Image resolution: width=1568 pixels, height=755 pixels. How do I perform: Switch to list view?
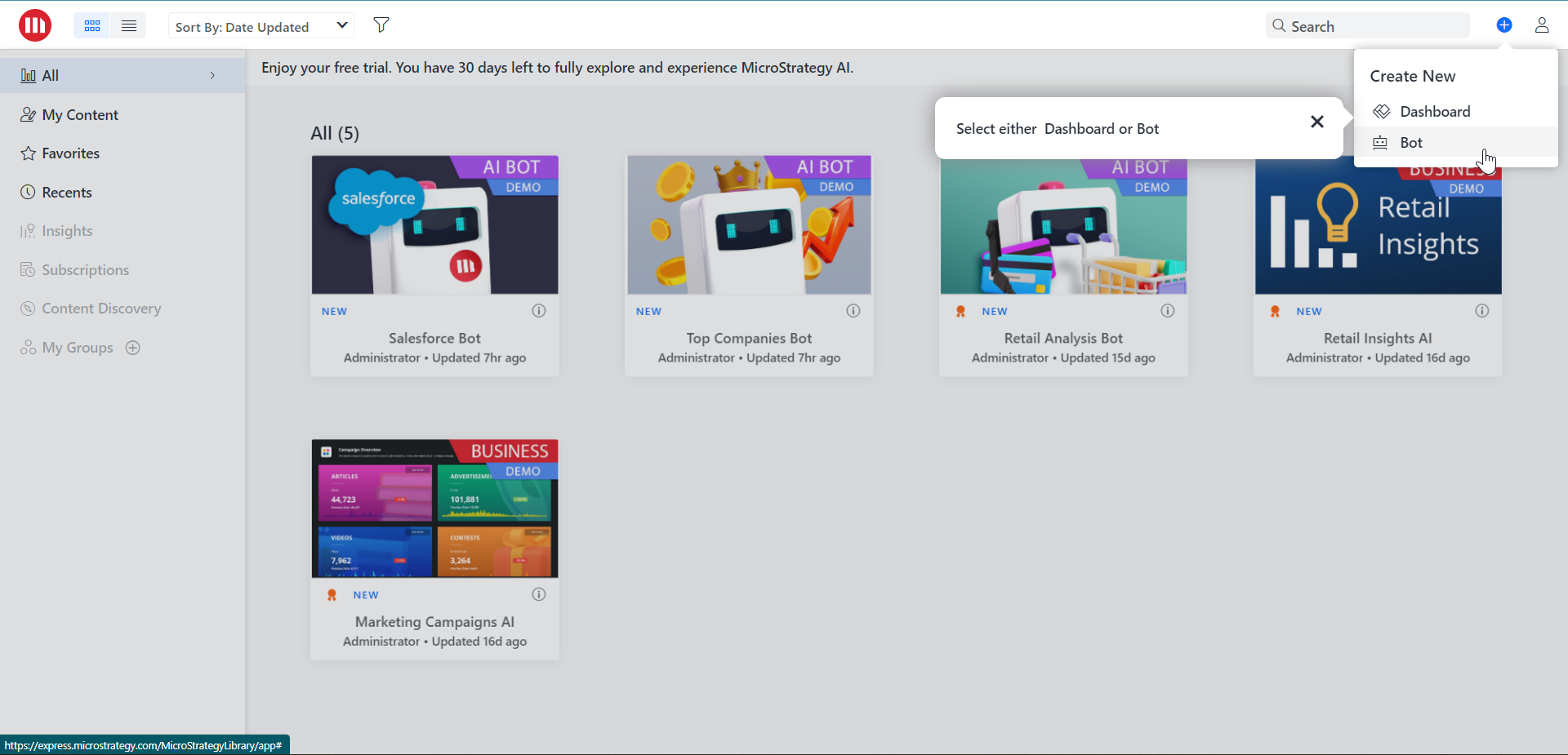tap(129, 26)
